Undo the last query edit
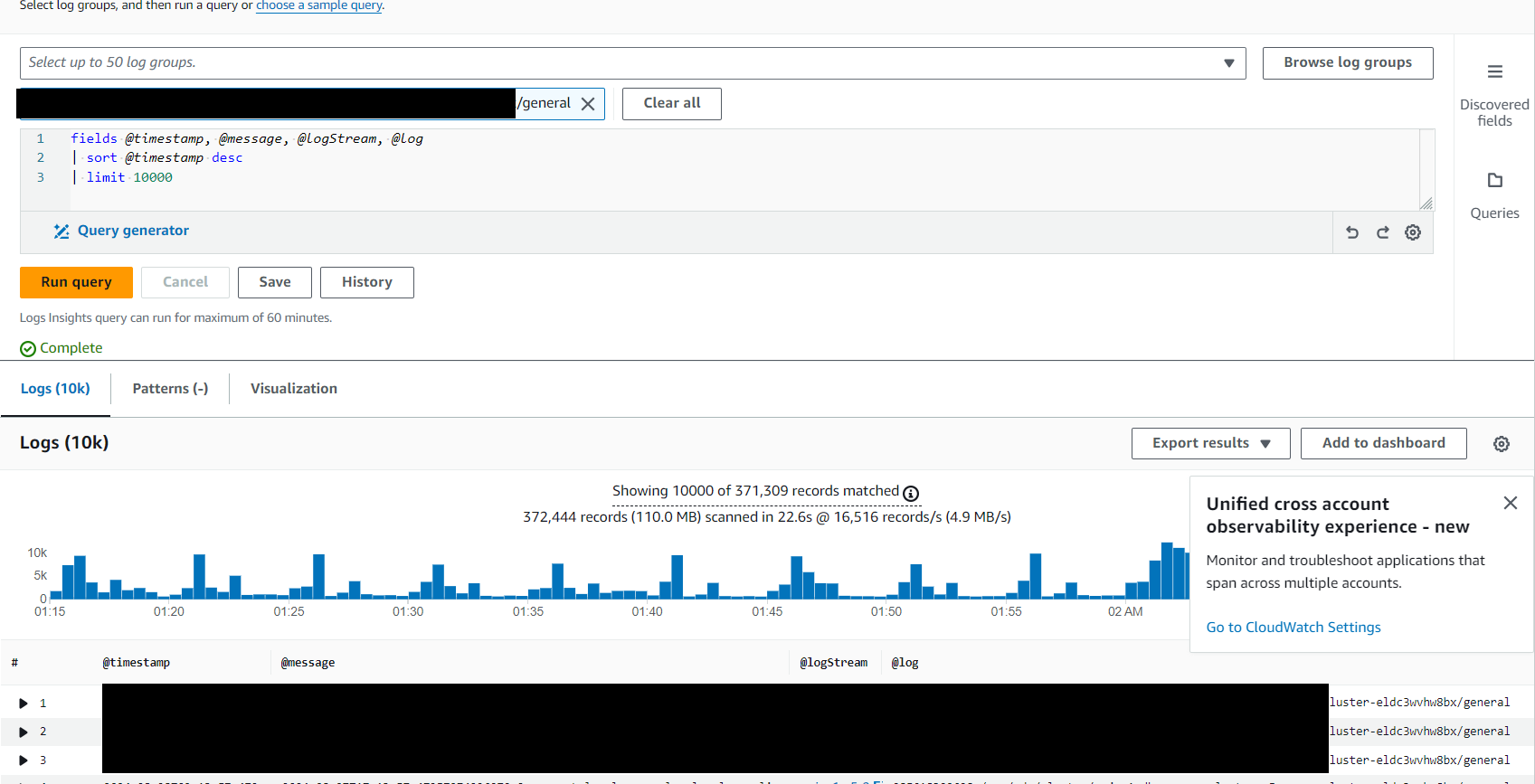This screenshot has height=784, width=1535. coord(1352,232)
